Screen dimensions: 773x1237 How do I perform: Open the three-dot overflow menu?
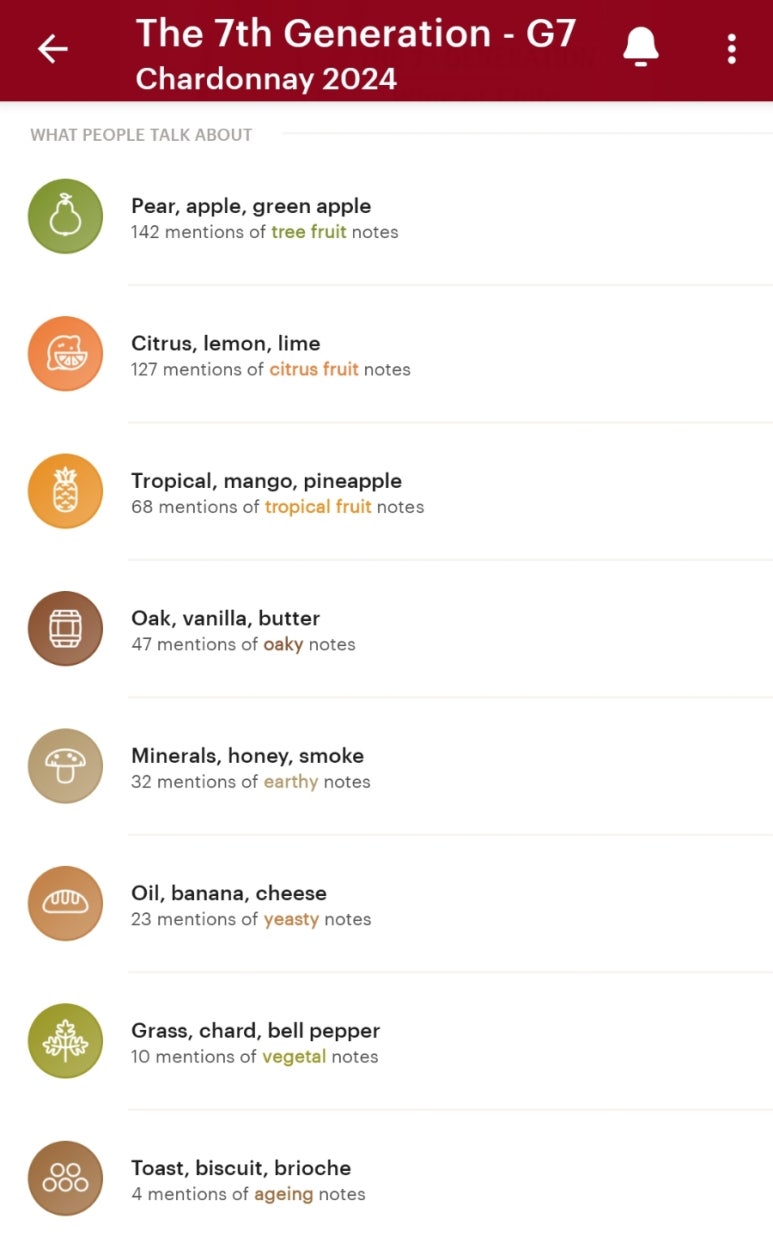pyautogui.click(x=732, y=48)
